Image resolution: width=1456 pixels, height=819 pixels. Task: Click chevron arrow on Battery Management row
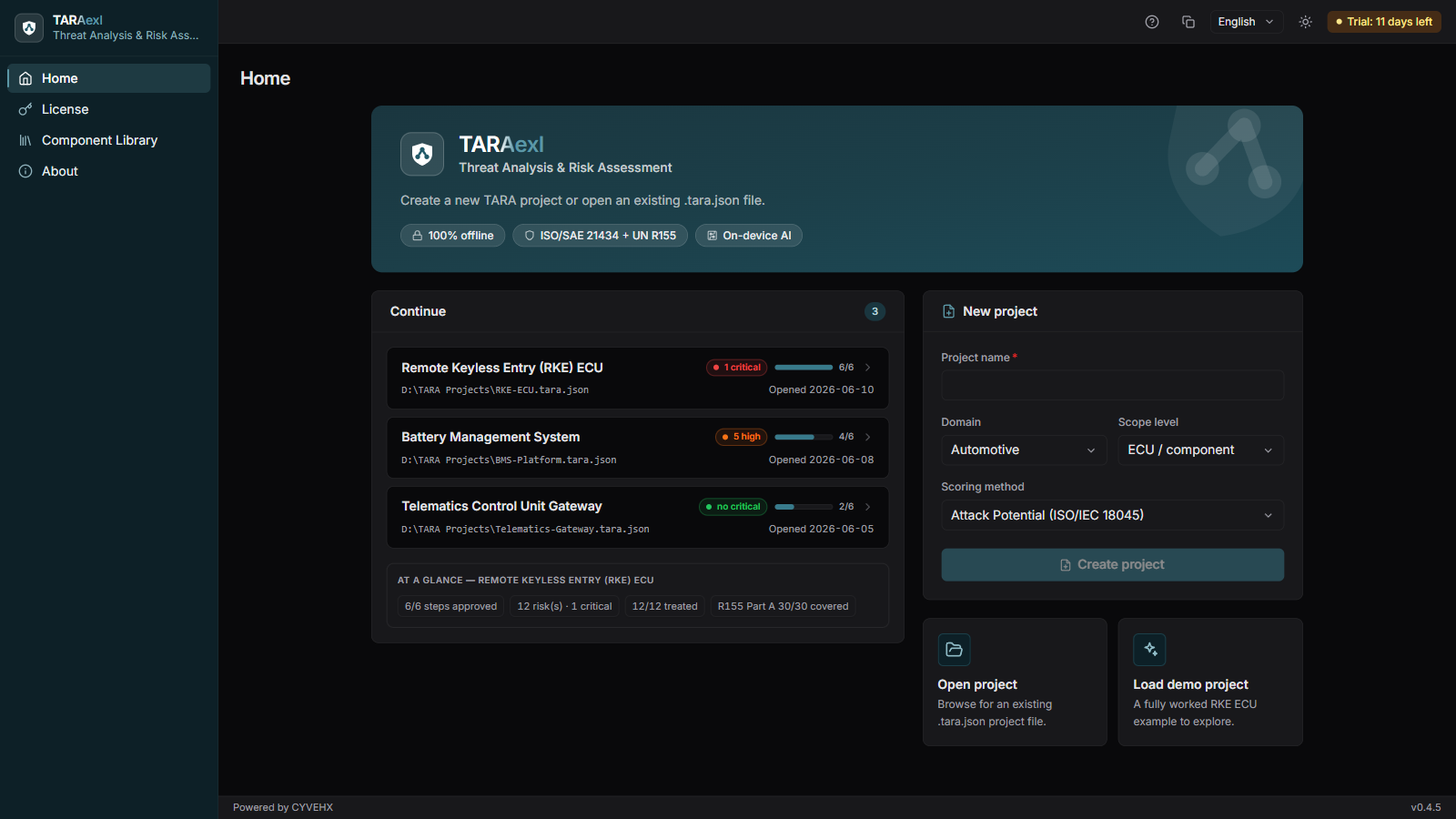(x=868, y=437)
